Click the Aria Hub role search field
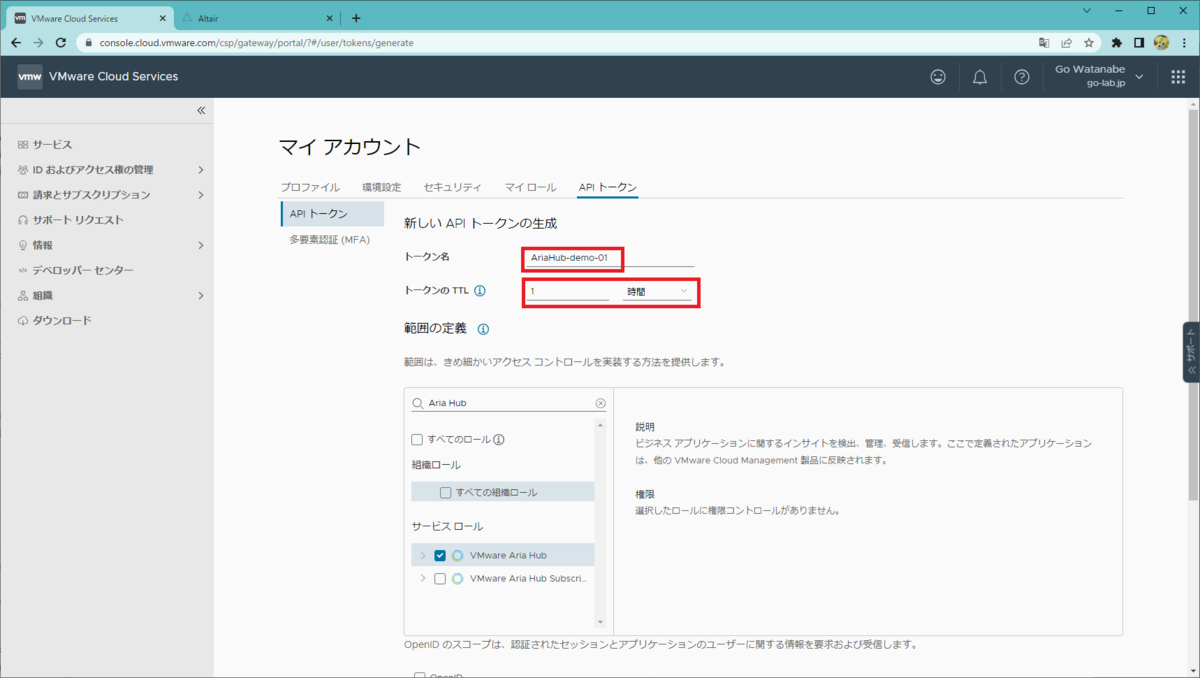This screenshot has height=678, width=1200. tap(509, 403)
